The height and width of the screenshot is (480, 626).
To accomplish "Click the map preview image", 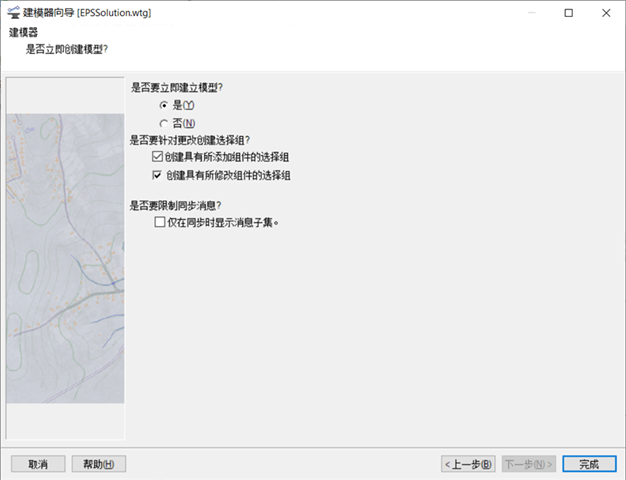I will click(x=65, y=258).
